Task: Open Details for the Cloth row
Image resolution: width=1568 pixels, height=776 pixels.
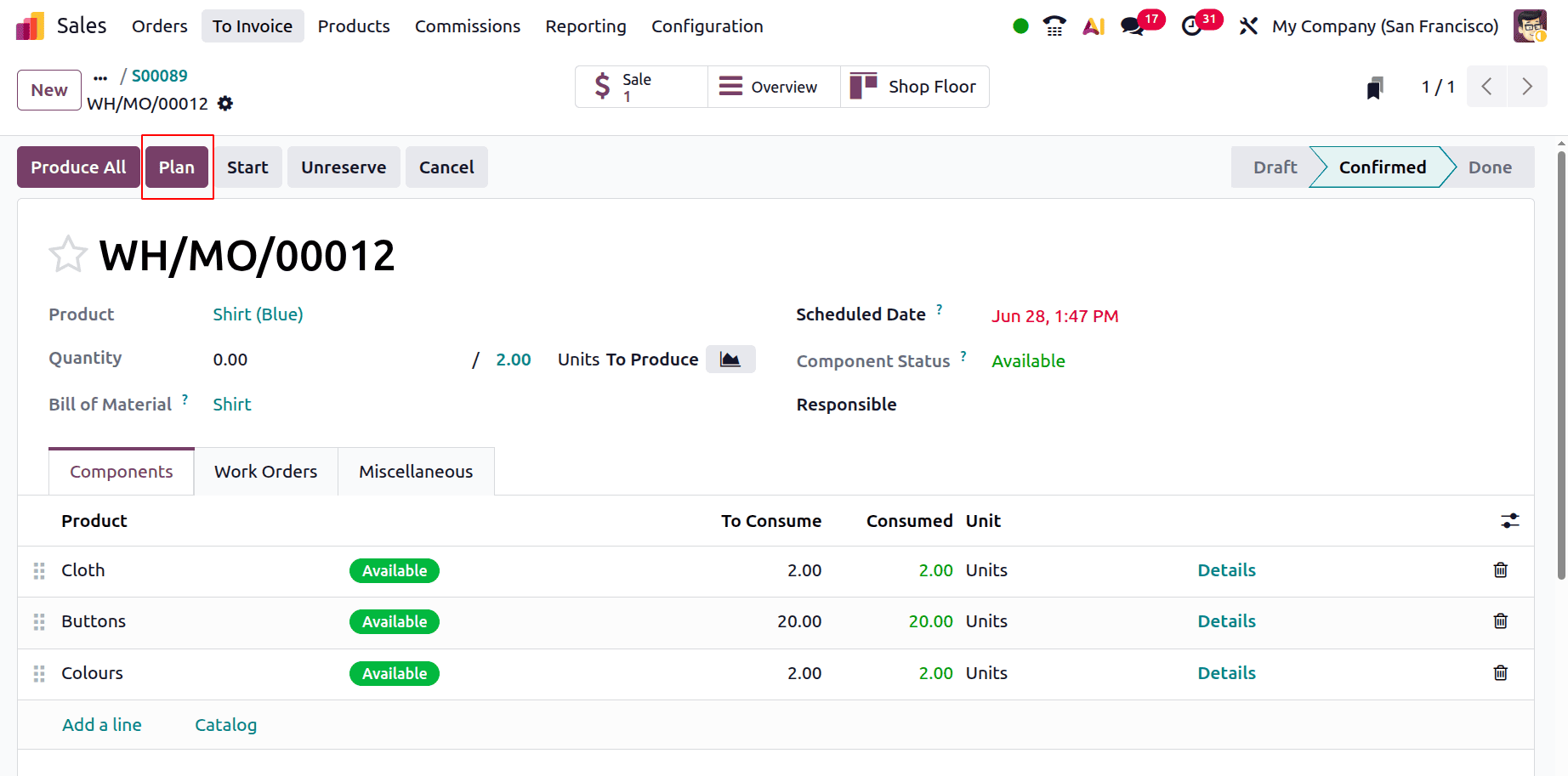Action: click(x=1227, y=570)
